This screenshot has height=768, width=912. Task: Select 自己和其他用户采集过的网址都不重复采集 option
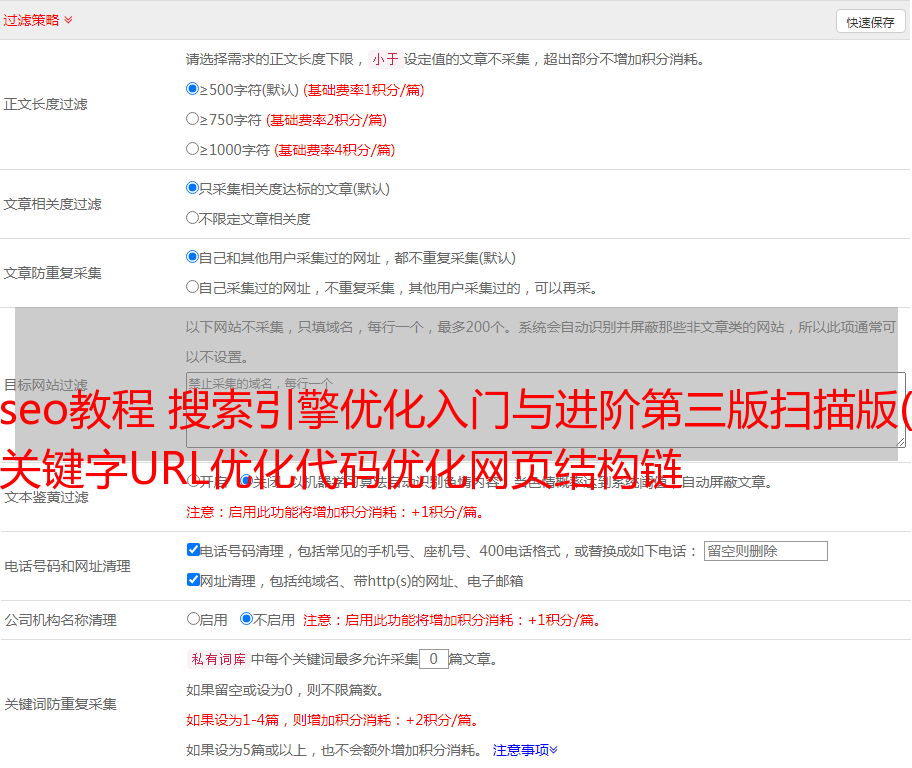(193, 257)
